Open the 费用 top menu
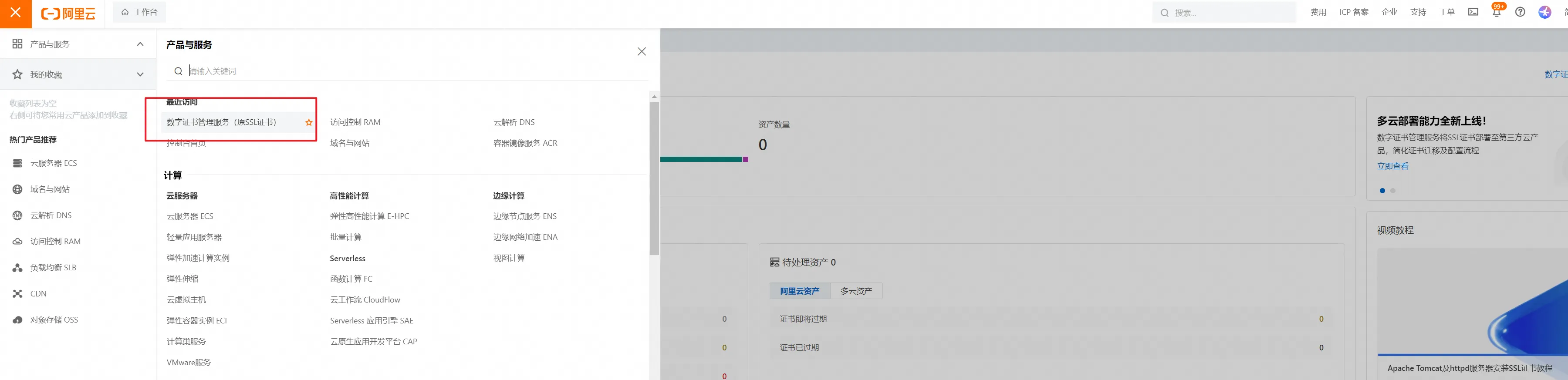1568x380 pixels. coord(1318,12)
